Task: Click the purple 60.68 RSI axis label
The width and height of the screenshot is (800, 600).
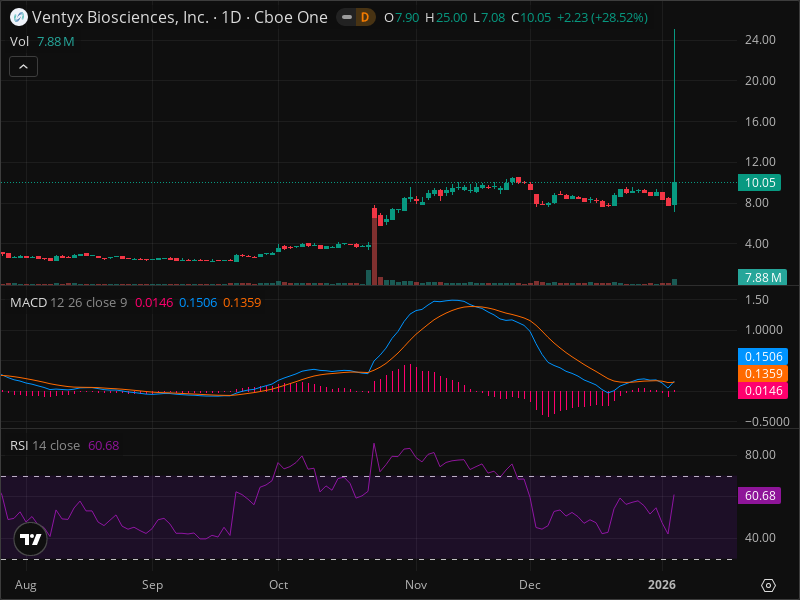Action: point(759,495)
